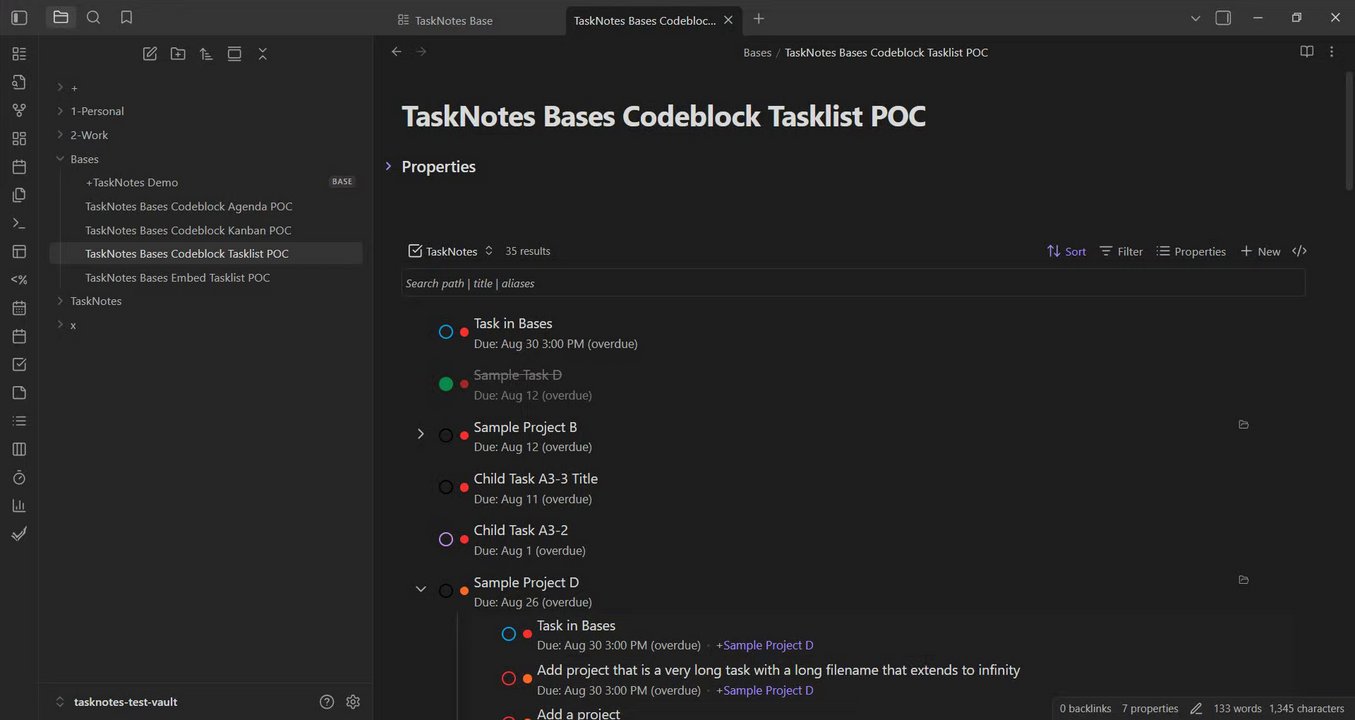Collapse Sample Project D subtasks
Image resolution: width=1355 pixels, height=720 pixels.
(421, 589)
